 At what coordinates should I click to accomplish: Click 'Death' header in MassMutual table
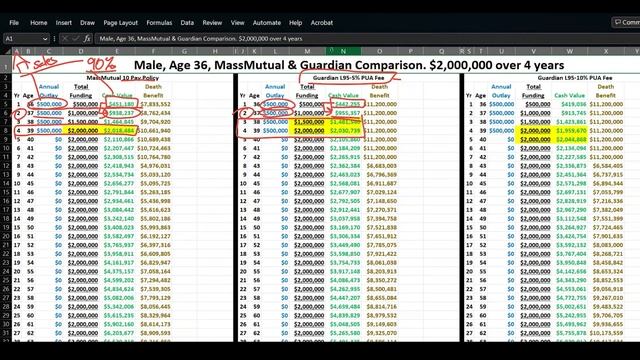click(x=153, y=87)
